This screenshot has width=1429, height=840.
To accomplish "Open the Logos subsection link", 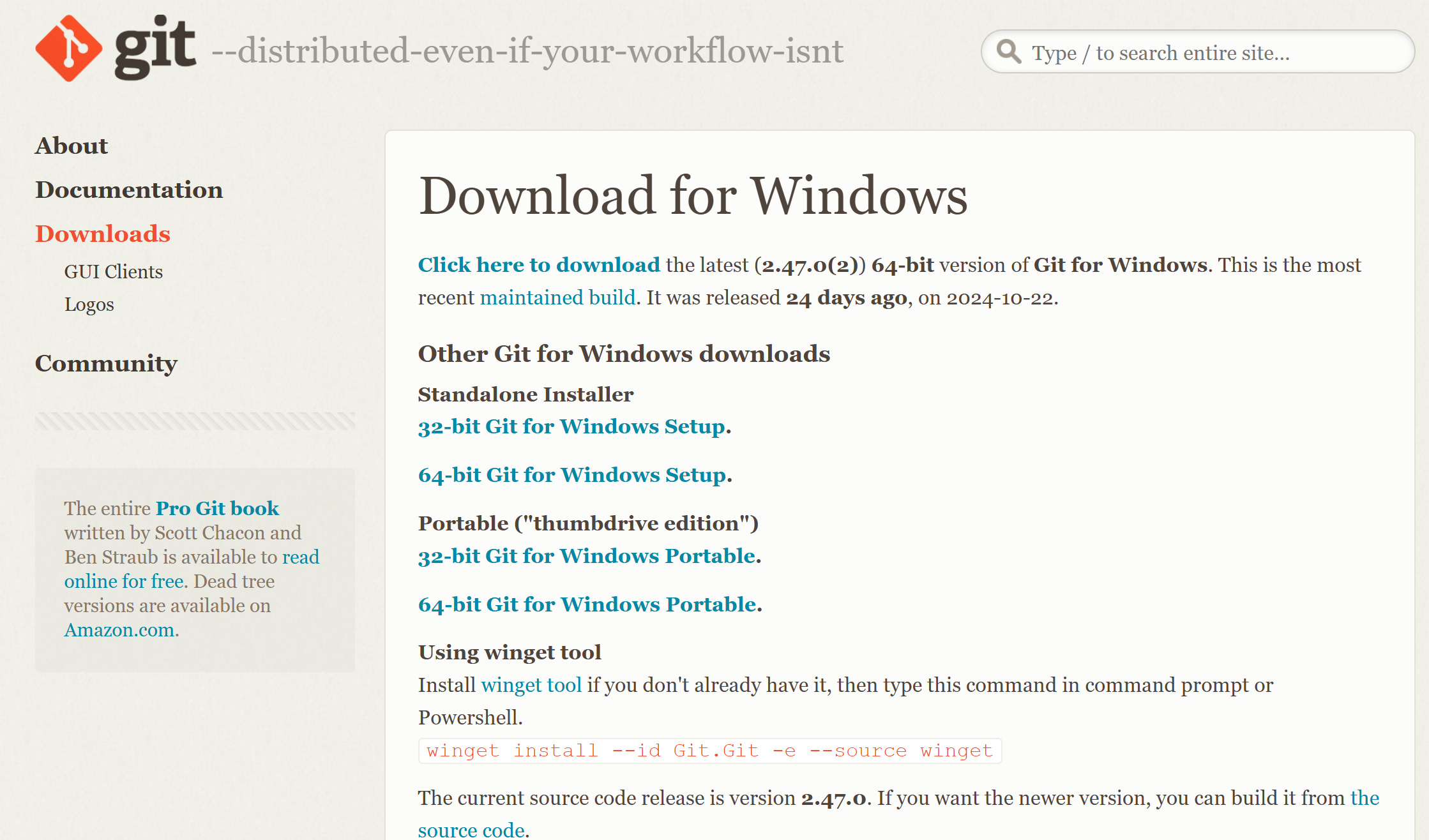I will [89, 304].
